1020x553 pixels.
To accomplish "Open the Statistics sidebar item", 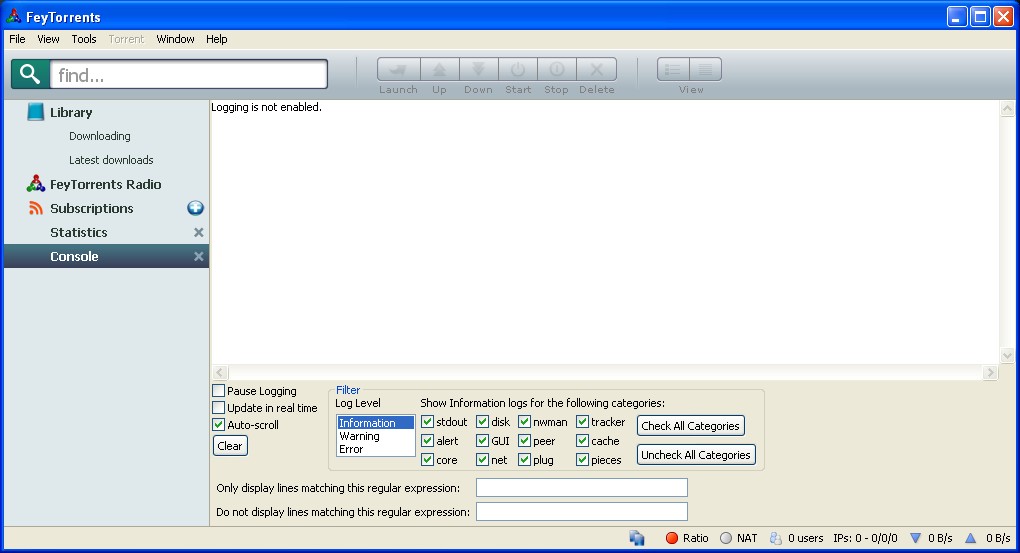I will coord(79,232).
